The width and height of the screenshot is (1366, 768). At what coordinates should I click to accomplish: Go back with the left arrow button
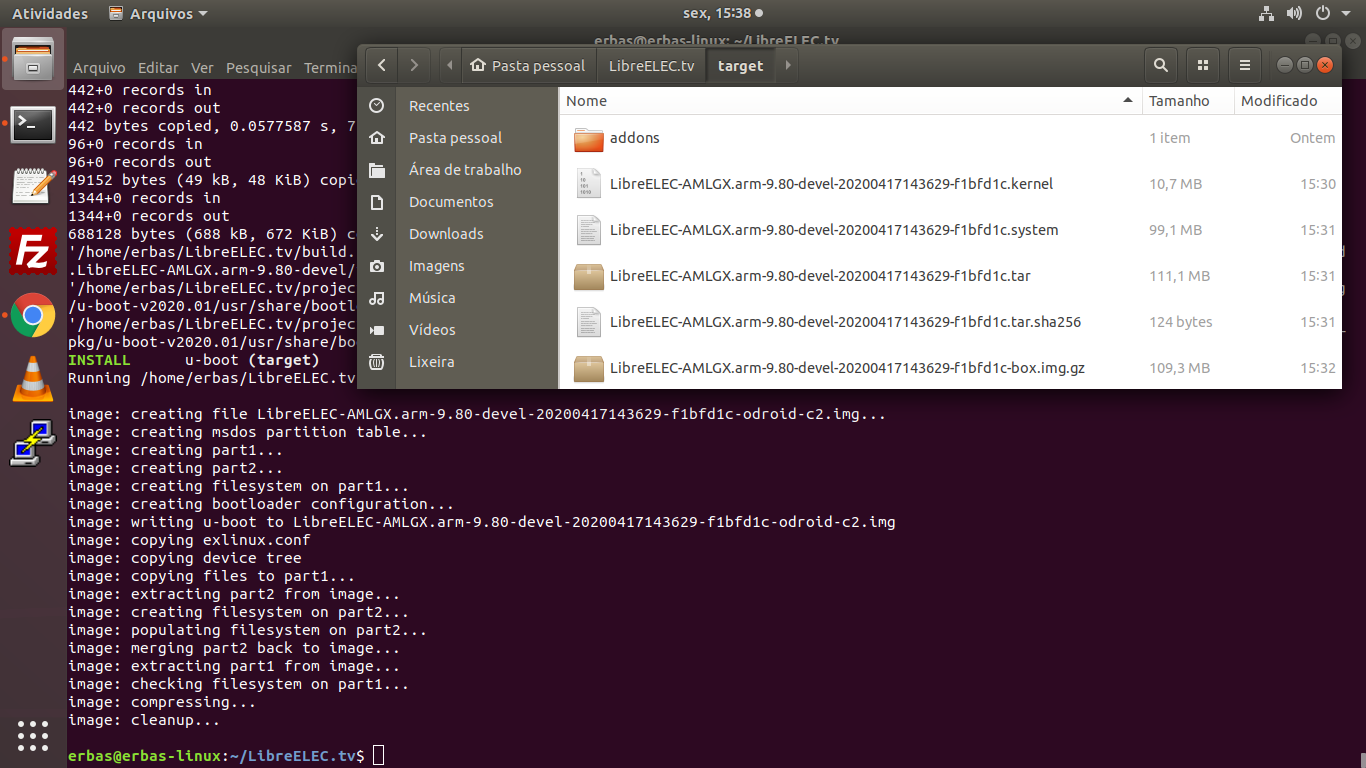[x=382, y=65]
